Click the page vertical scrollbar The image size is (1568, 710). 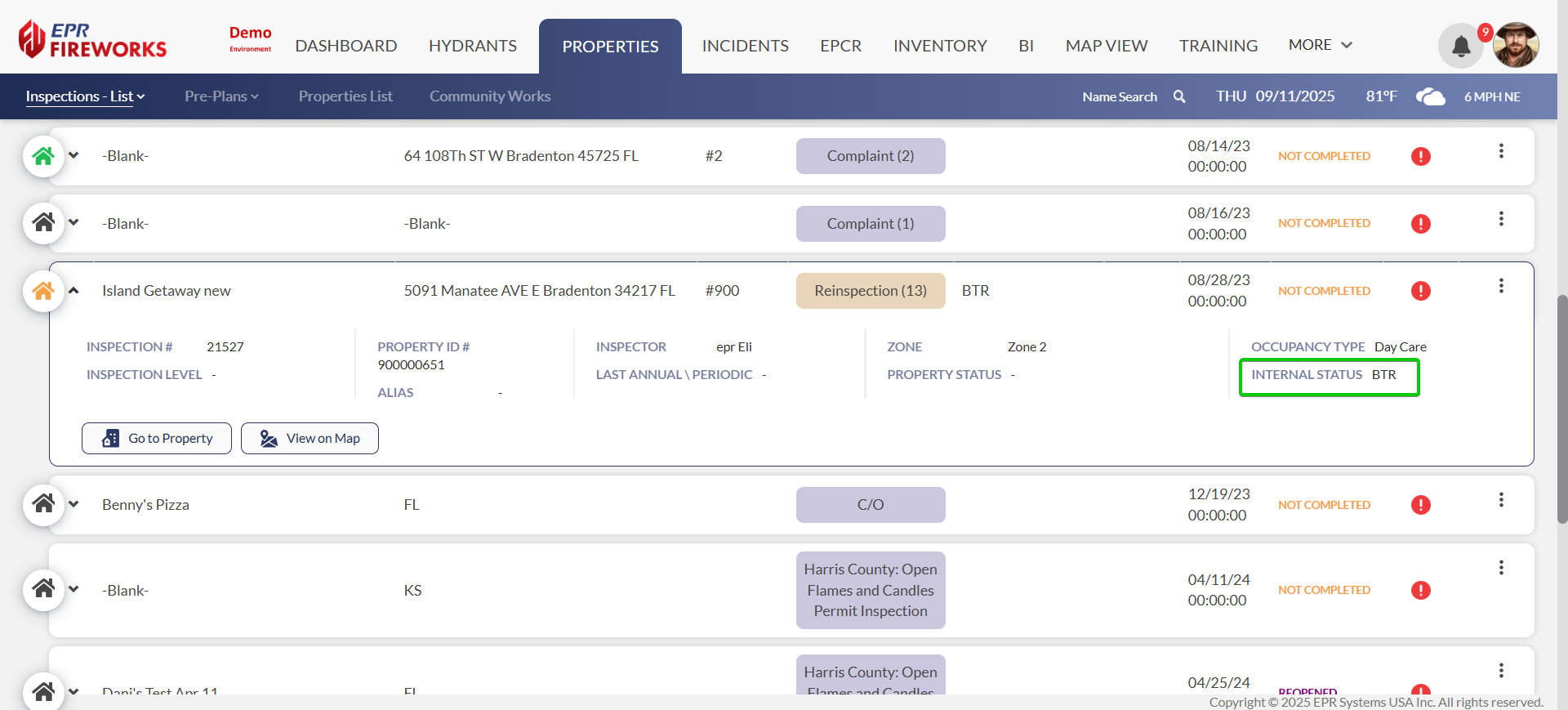(x=1562, y=409)
